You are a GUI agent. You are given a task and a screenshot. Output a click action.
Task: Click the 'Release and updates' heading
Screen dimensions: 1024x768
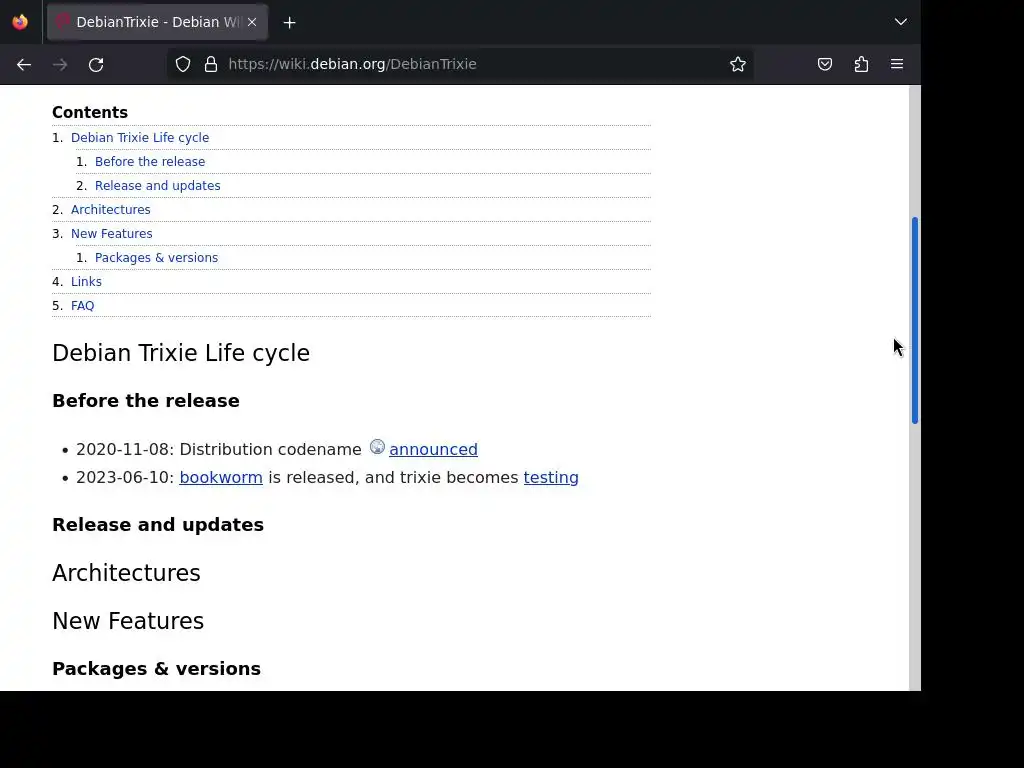(158, 525)
